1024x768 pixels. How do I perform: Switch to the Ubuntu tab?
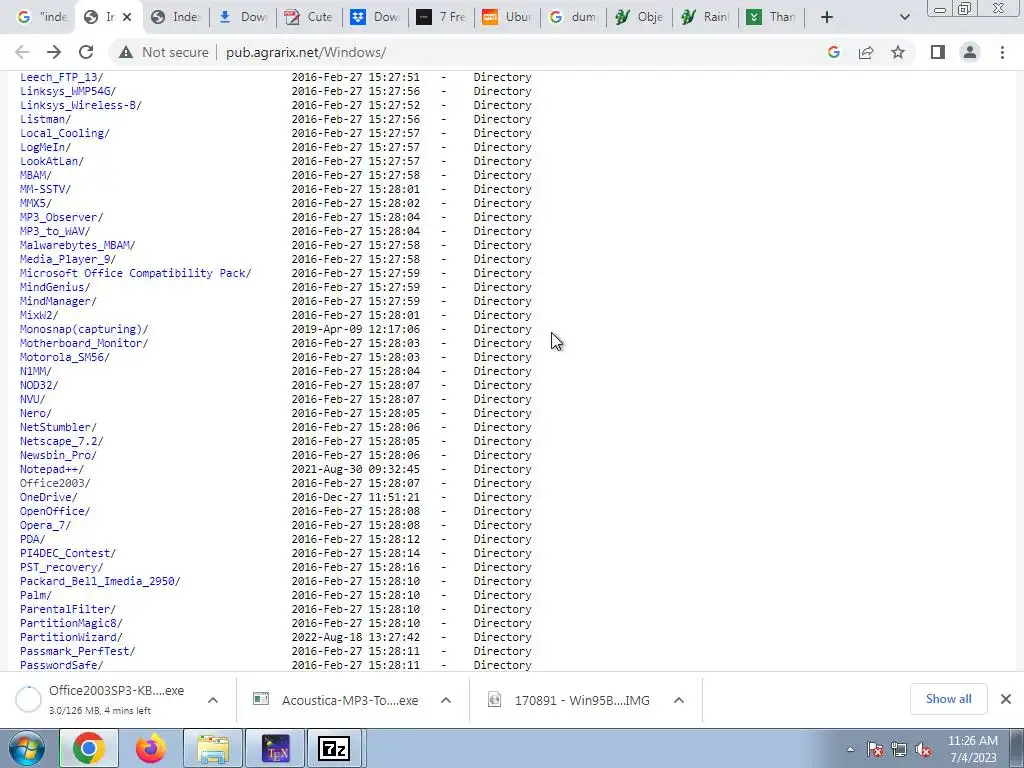[x=507, y=17]
